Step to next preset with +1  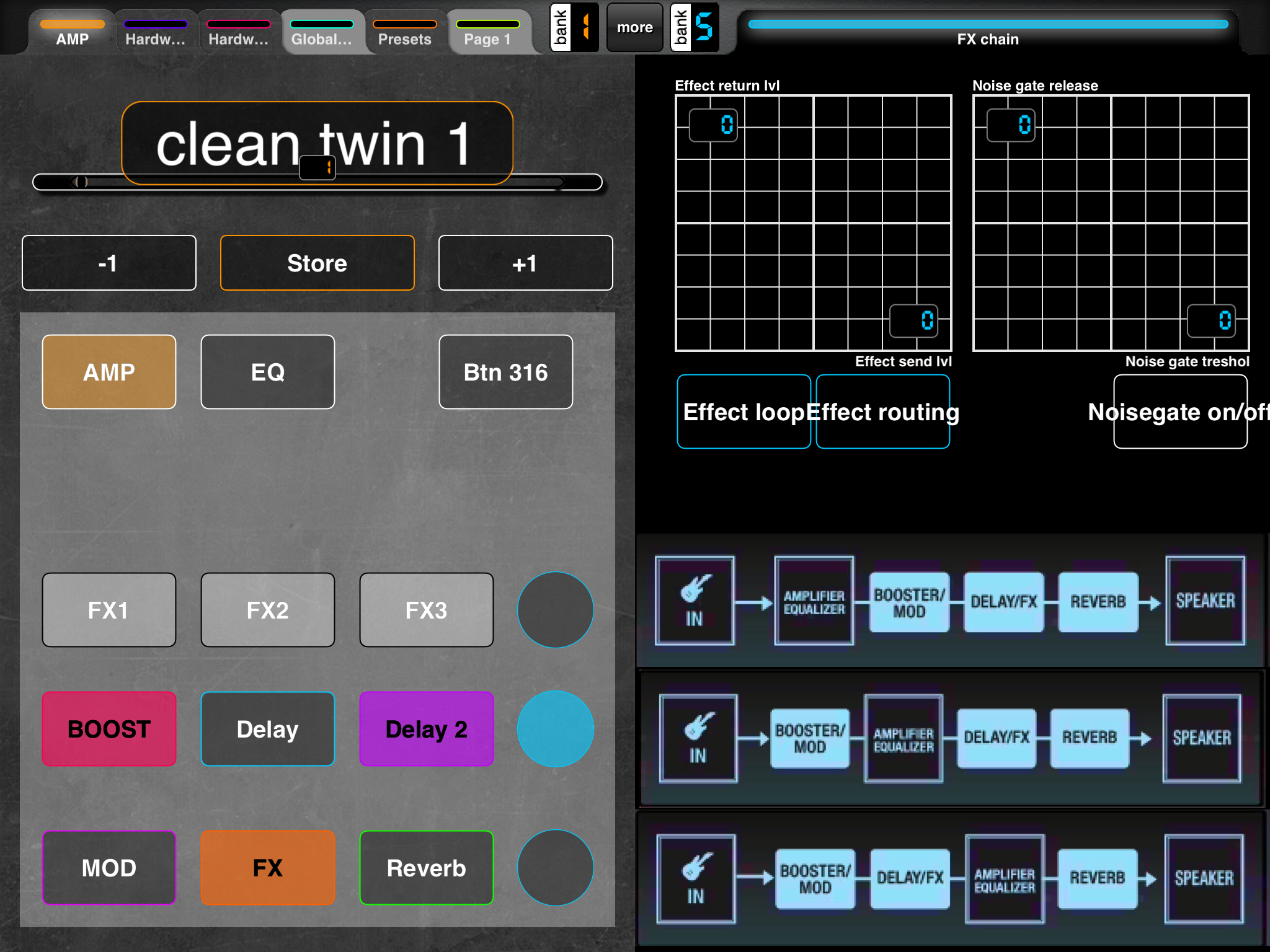[x=525, y=263]
